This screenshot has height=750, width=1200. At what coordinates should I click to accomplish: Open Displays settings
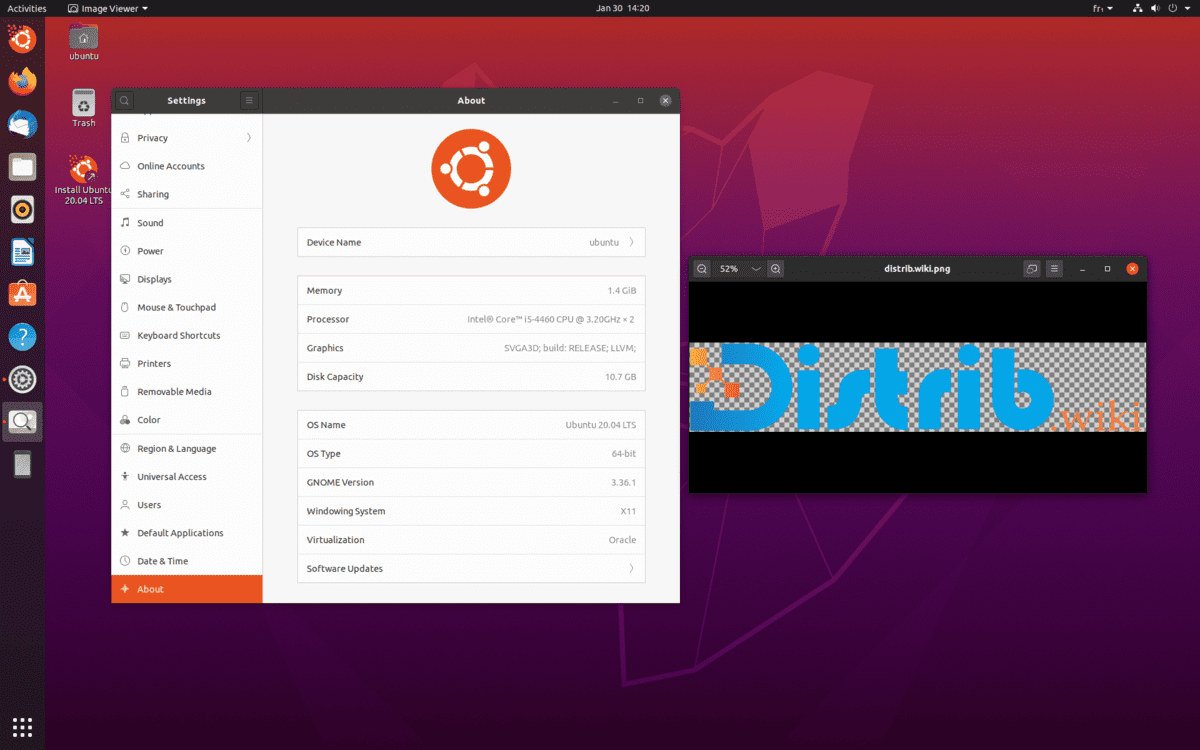[x=187, y=279]
